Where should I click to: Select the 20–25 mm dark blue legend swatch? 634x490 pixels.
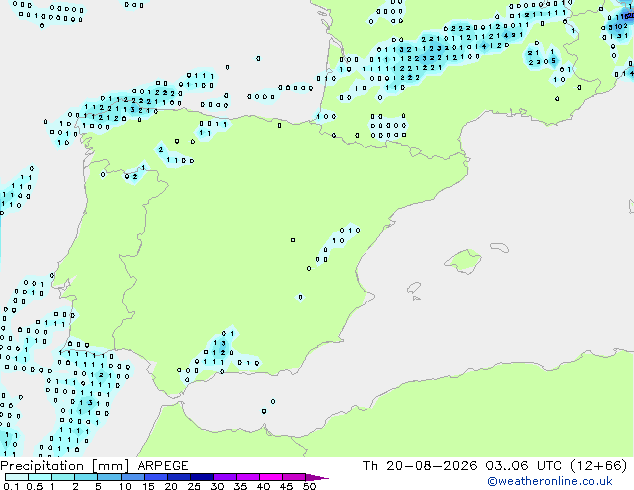point(179,477)
